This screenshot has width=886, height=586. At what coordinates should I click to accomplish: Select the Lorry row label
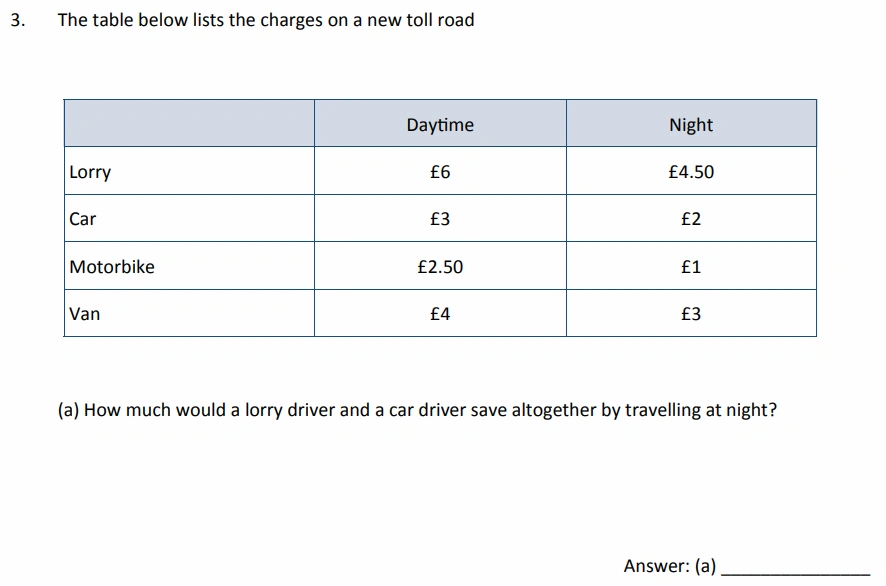click(90, 172)
